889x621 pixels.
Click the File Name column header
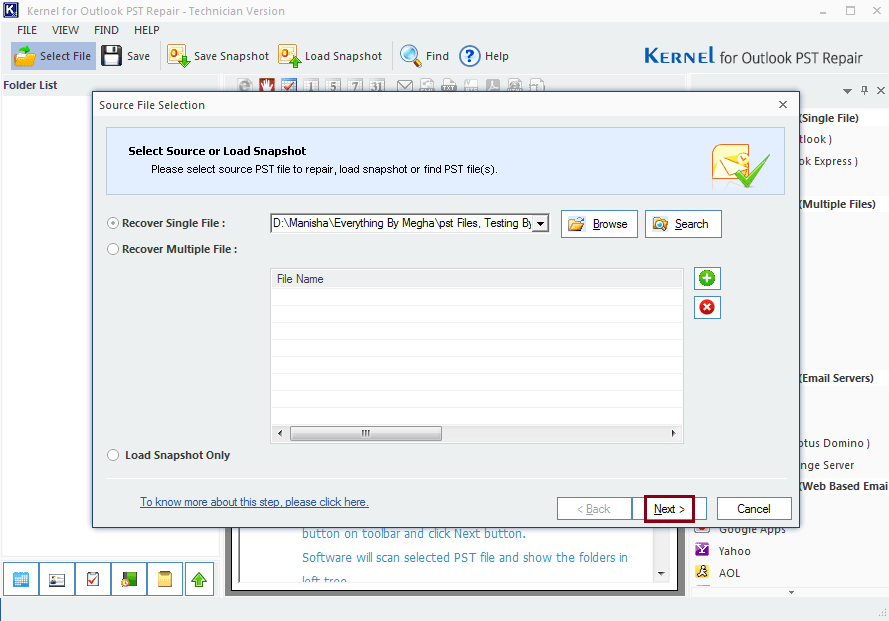tap(477, 279)
